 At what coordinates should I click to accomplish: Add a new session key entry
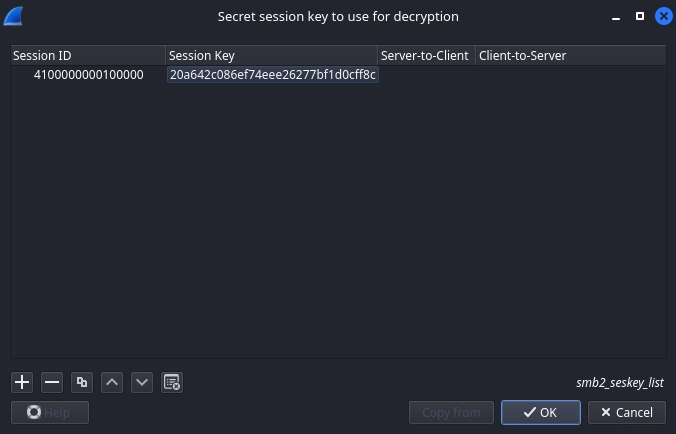pos(22,382)
